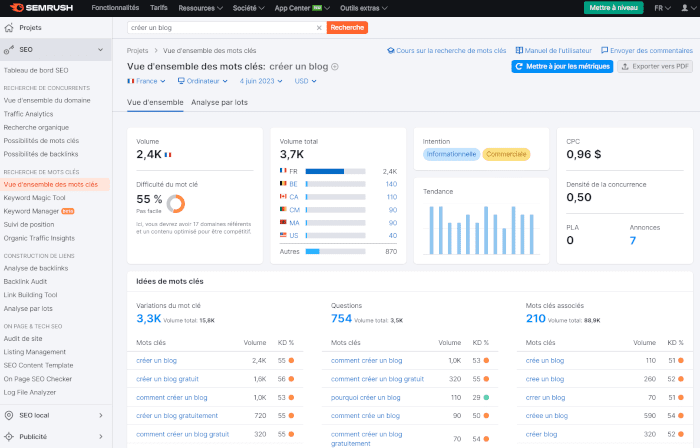Add keyword with plus icon beside title
Screen dimensions: 700x448
pos(335,67)
